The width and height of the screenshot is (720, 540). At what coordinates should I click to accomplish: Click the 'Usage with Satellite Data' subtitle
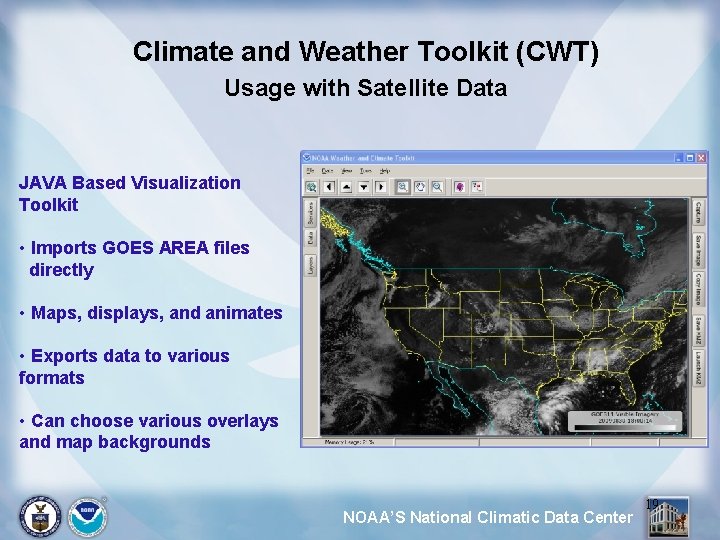click(x=366, y=88)
